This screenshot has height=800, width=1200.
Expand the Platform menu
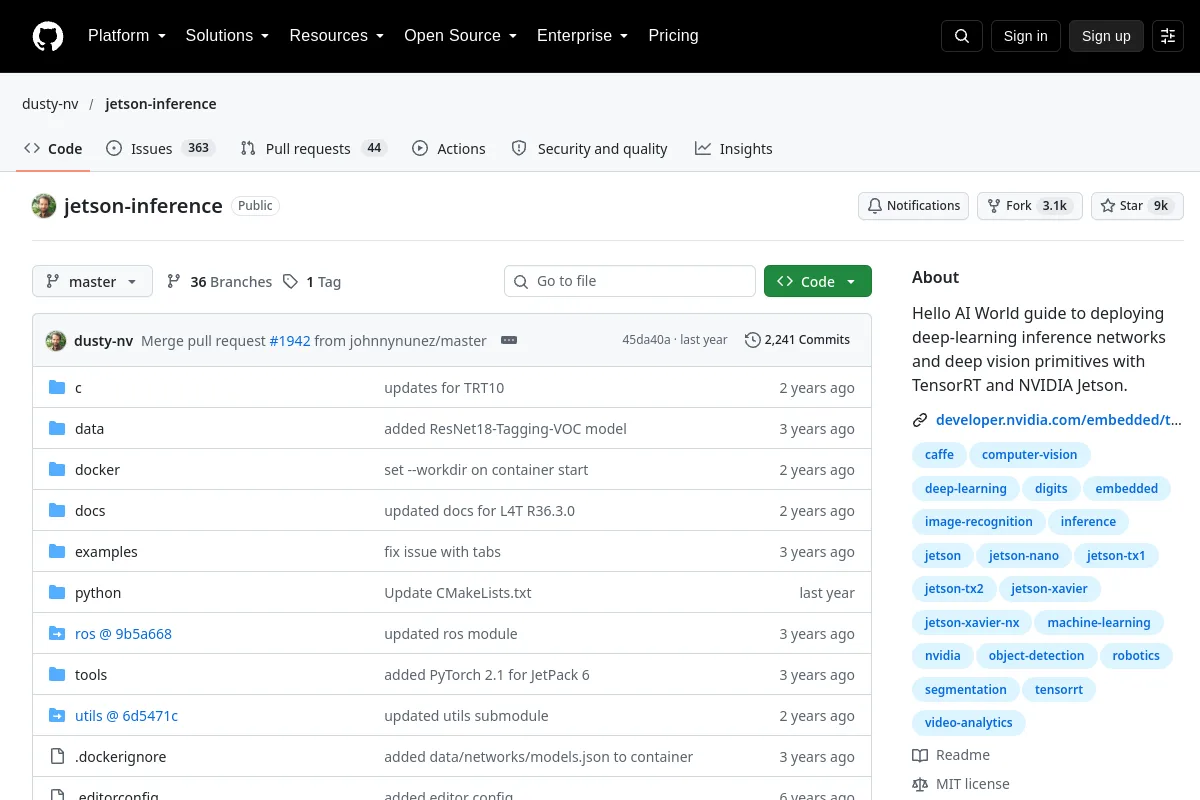point(126,36)
